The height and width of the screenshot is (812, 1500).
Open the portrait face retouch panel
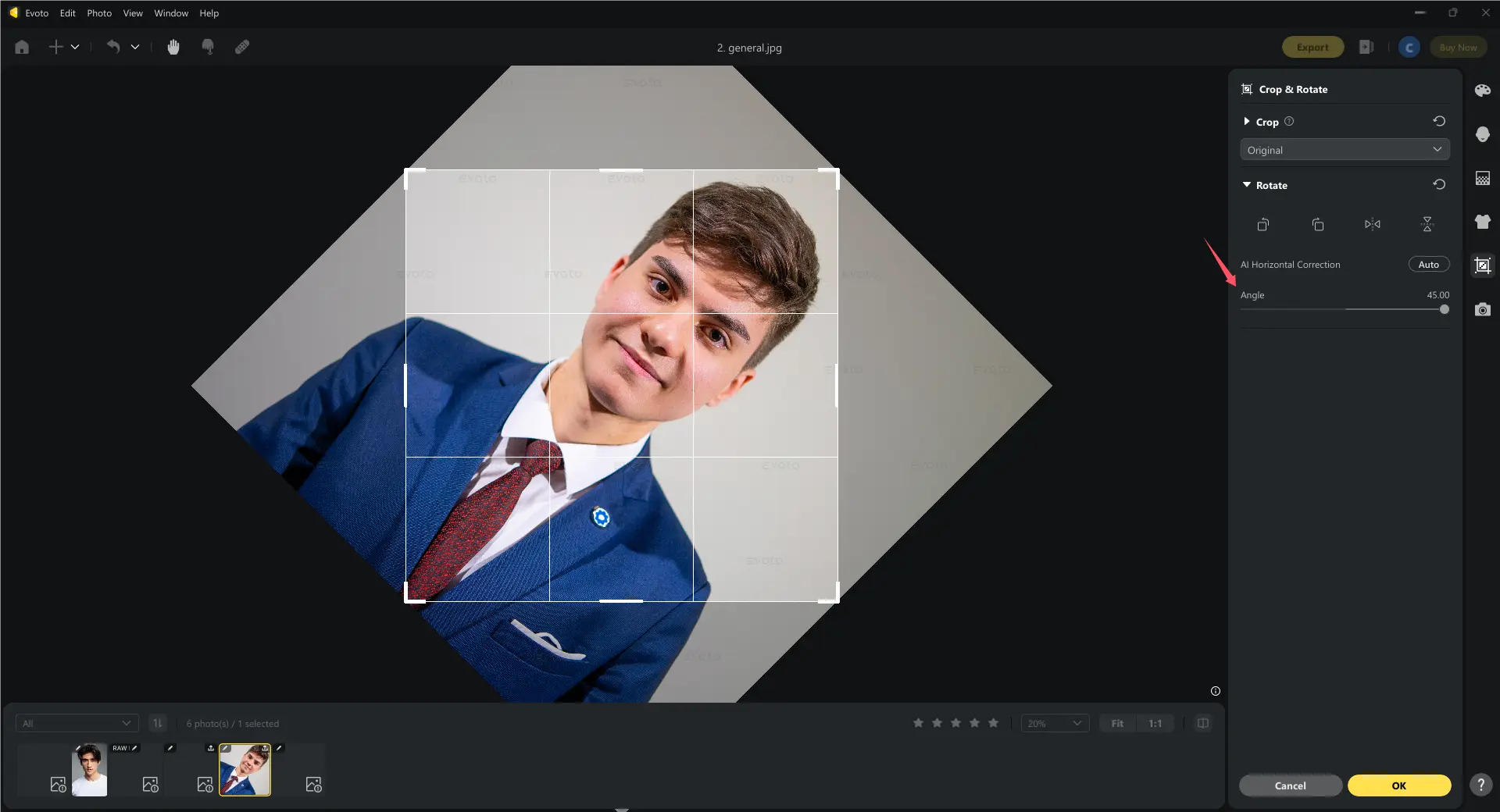pos(1483,134)
